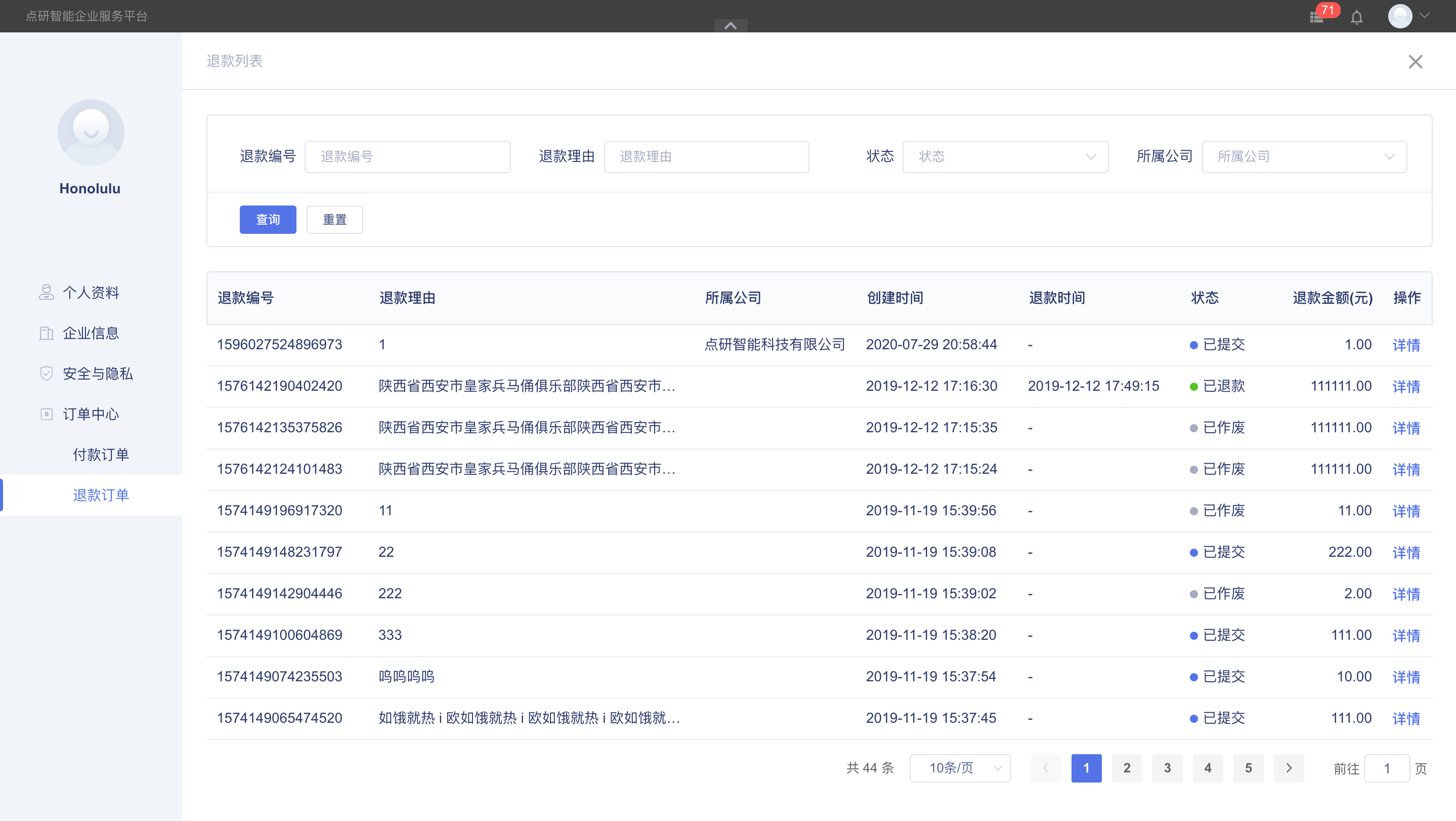The height and width of the screenshot is (821, 1456).
Task: Open 企业信息 in the sidebar
Action: 91,333
